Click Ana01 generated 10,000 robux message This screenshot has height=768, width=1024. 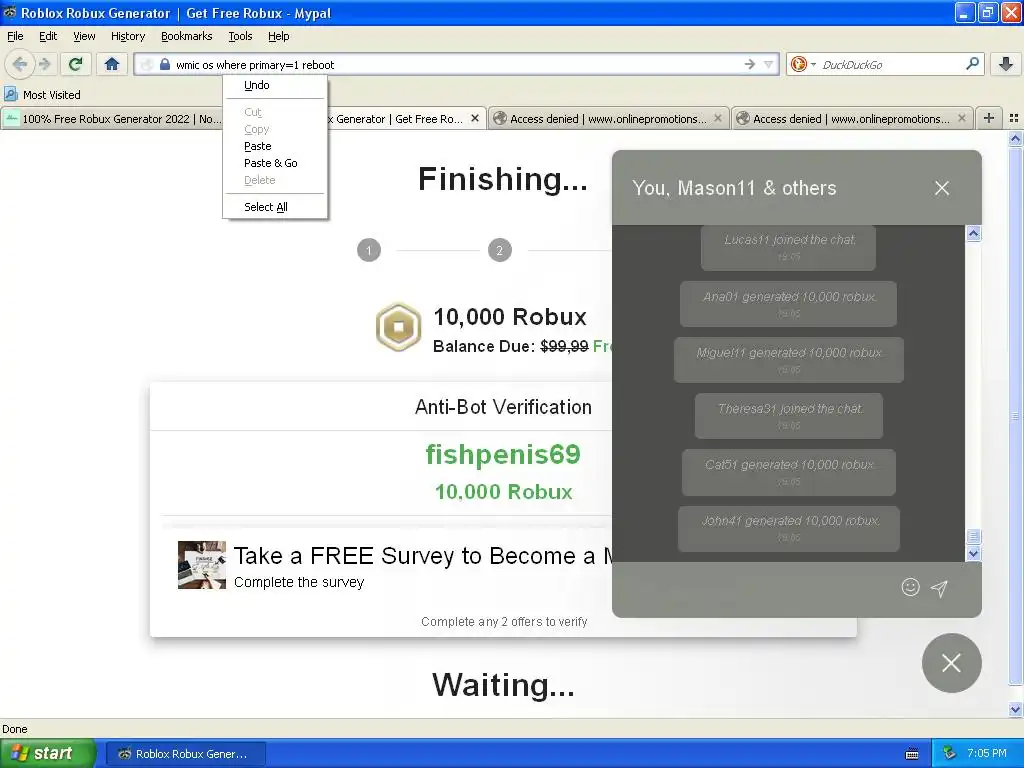(788, 304)
